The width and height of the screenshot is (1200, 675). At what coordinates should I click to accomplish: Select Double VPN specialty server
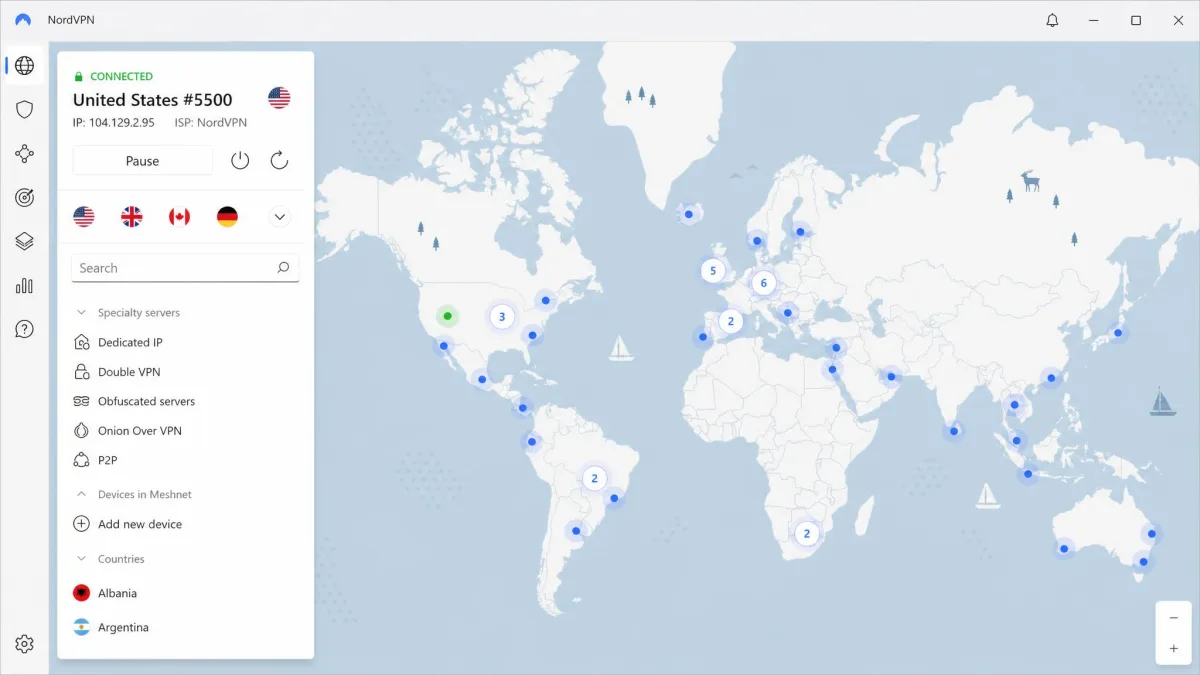[129, 372]
